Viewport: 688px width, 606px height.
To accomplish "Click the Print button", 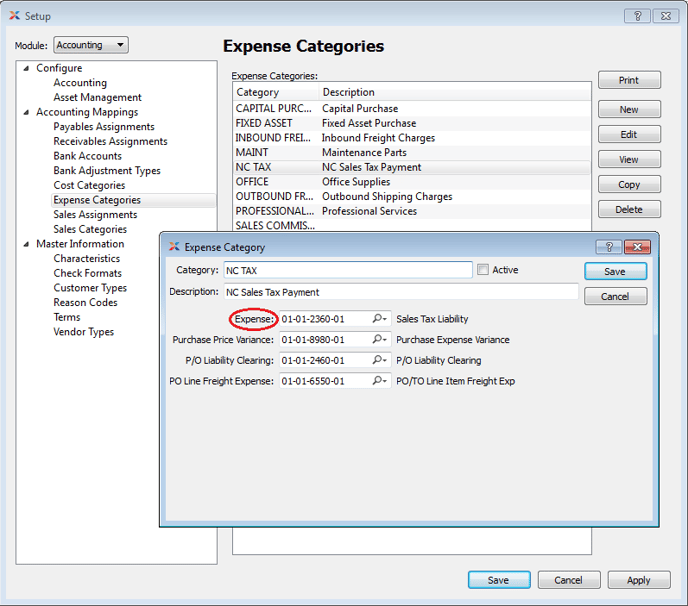I will [629, 80].
